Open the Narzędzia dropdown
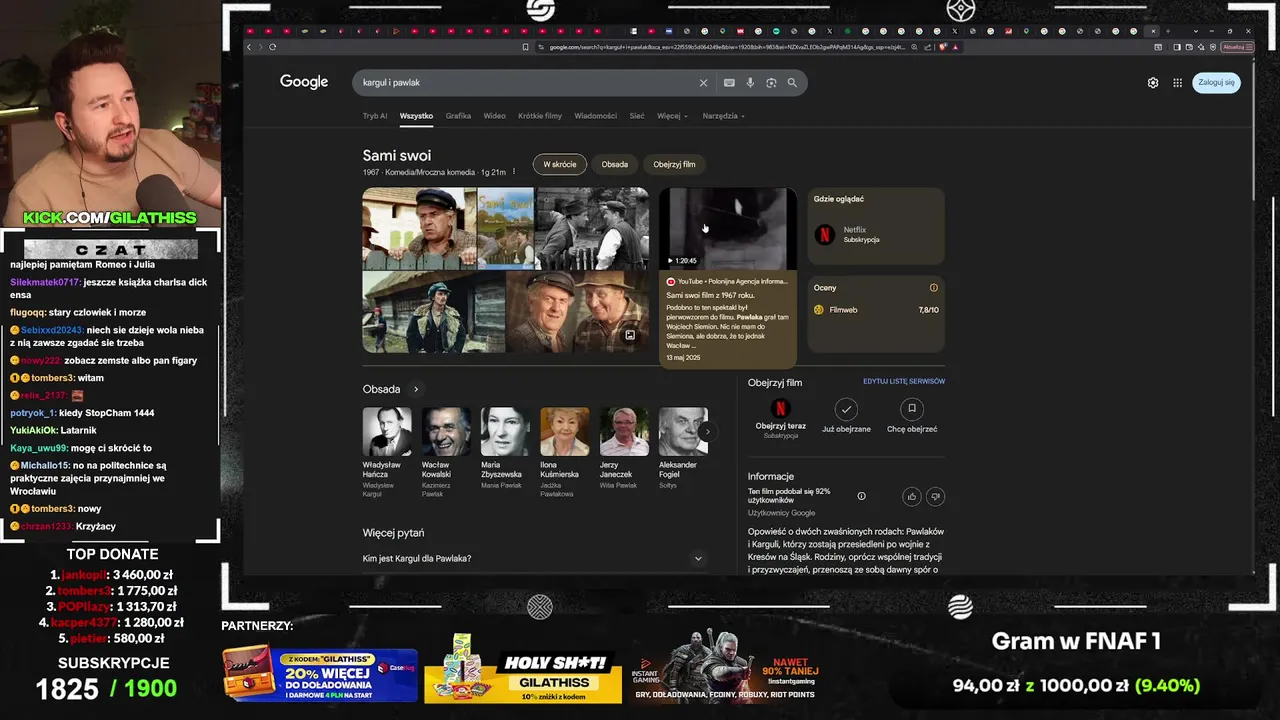Image resolution: width=1280 pixels, height=720 pixels. pyautogui.click(x=723, y=116)
